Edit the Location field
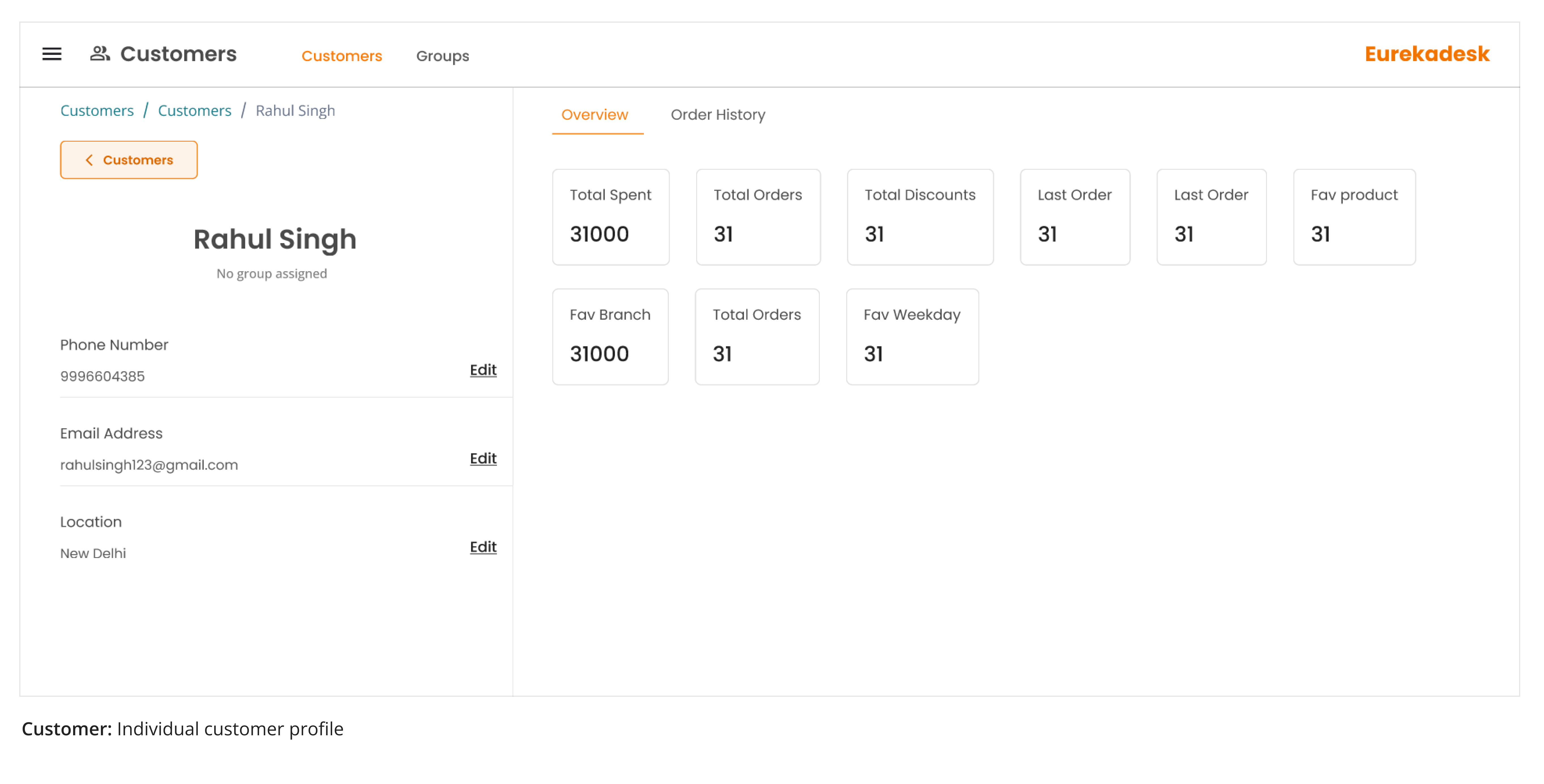 483,547
